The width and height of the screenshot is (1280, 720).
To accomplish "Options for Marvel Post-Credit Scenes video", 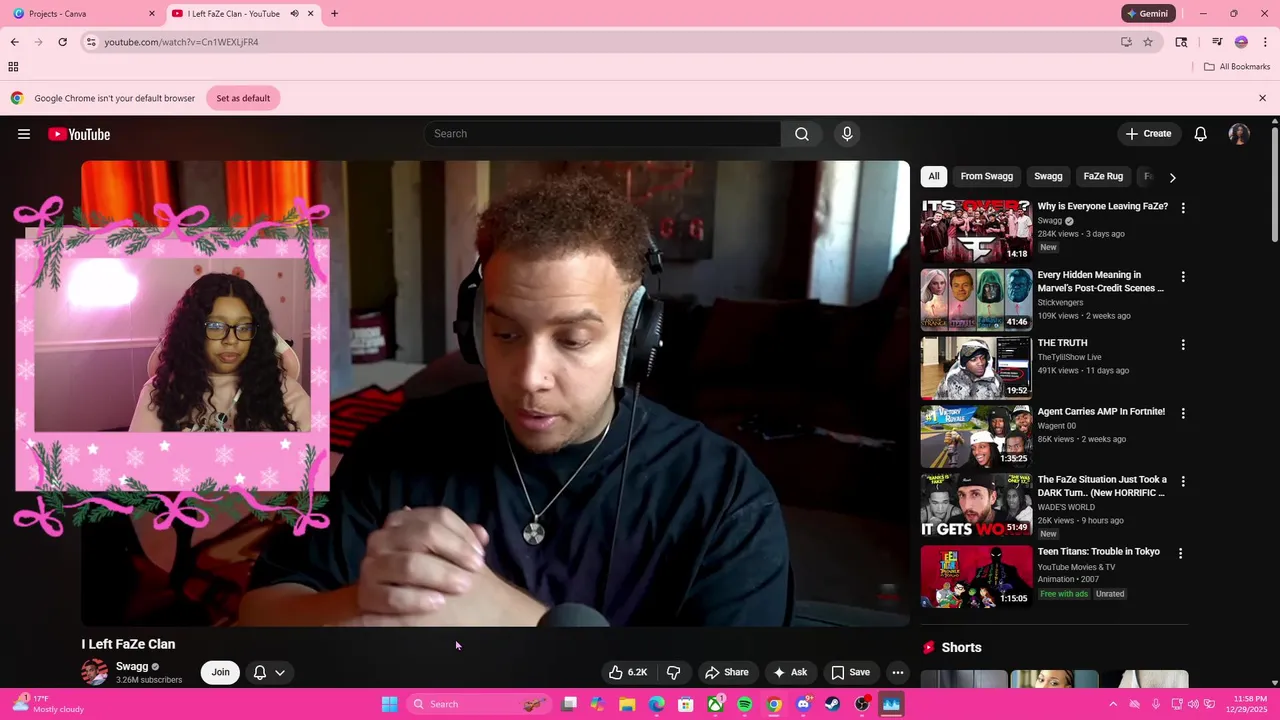I will (1183, 276).
